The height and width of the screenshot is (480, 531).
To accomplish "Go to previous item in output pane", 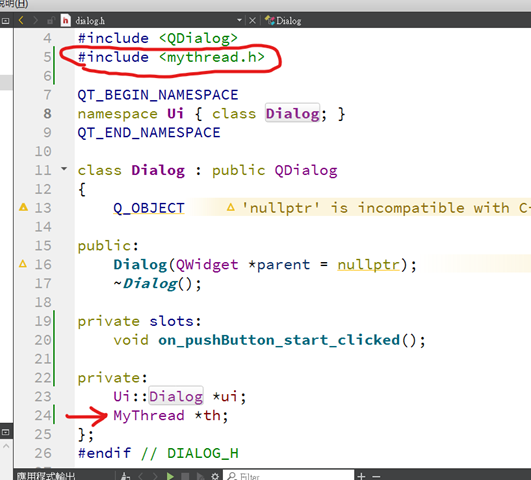I will pyautogui.click(x=141, y=476).
